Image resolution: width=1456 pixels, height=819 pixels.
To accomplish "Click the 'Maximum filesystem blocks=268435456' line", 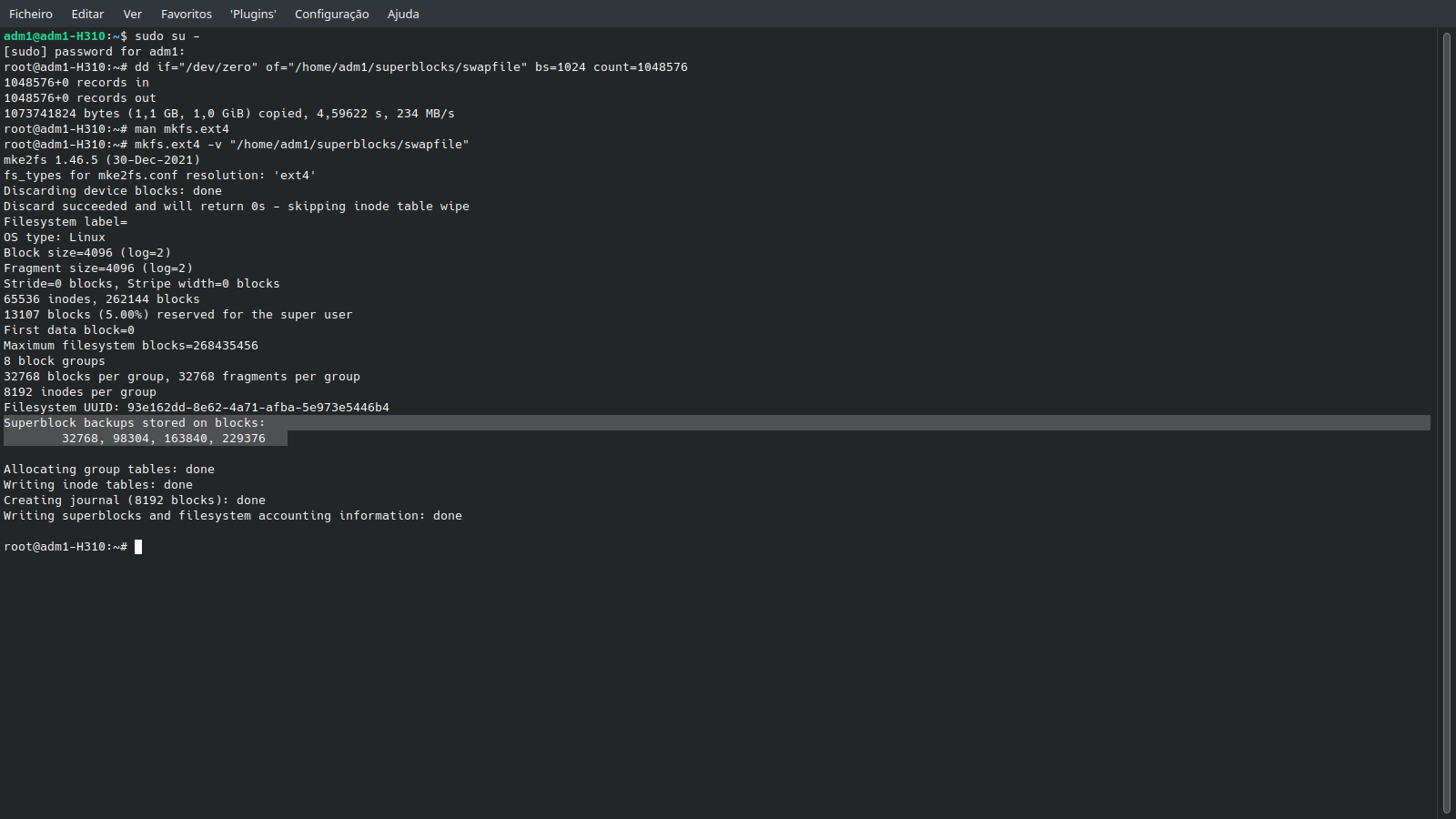I will click(x=130, y=346).
